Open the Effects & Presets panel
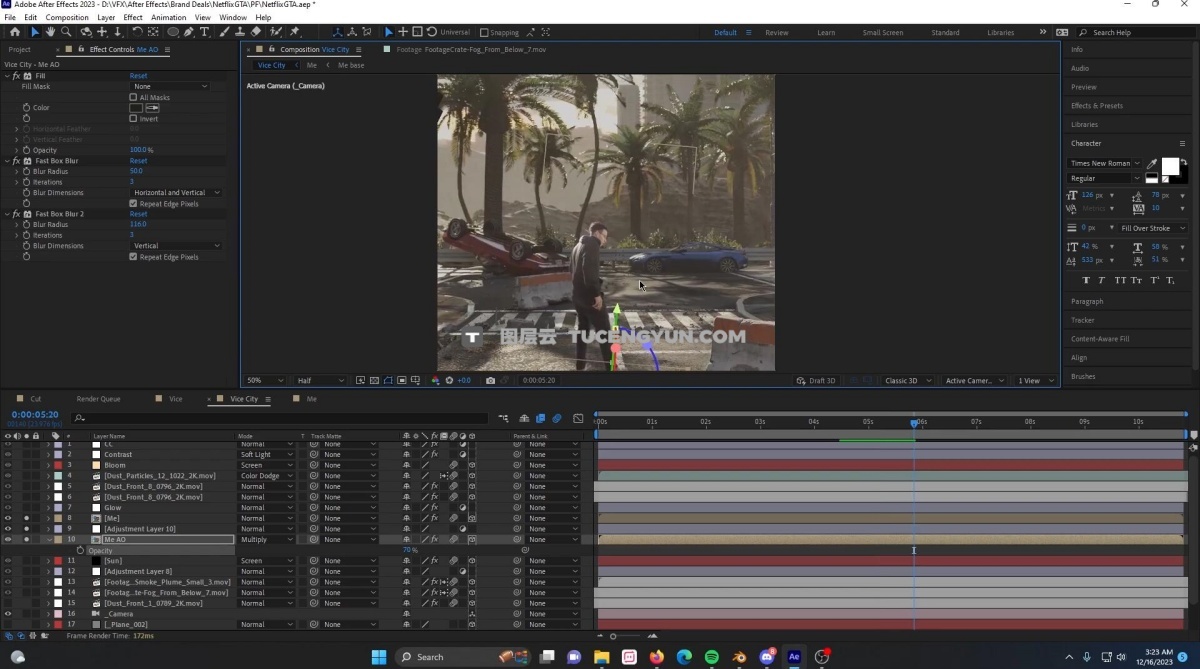1200x669 pixels. click(1097, 105)
